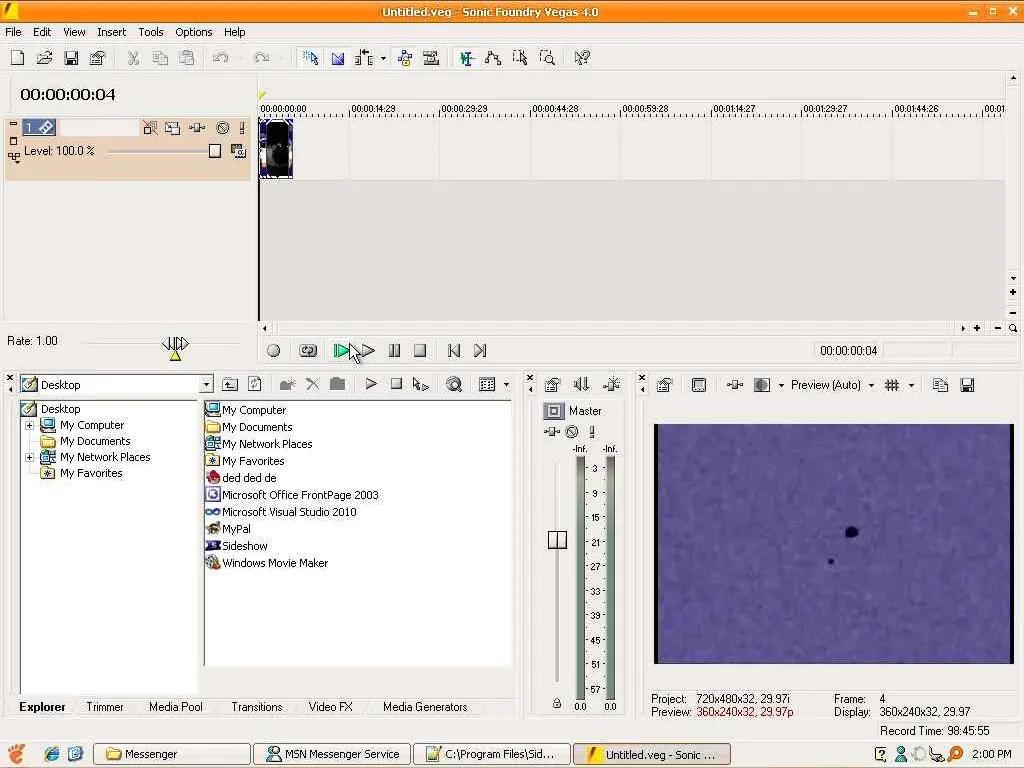Open a project with the Open icon
The height and width of the screenshot is (768, 1024).
click(x=44, y=58)
